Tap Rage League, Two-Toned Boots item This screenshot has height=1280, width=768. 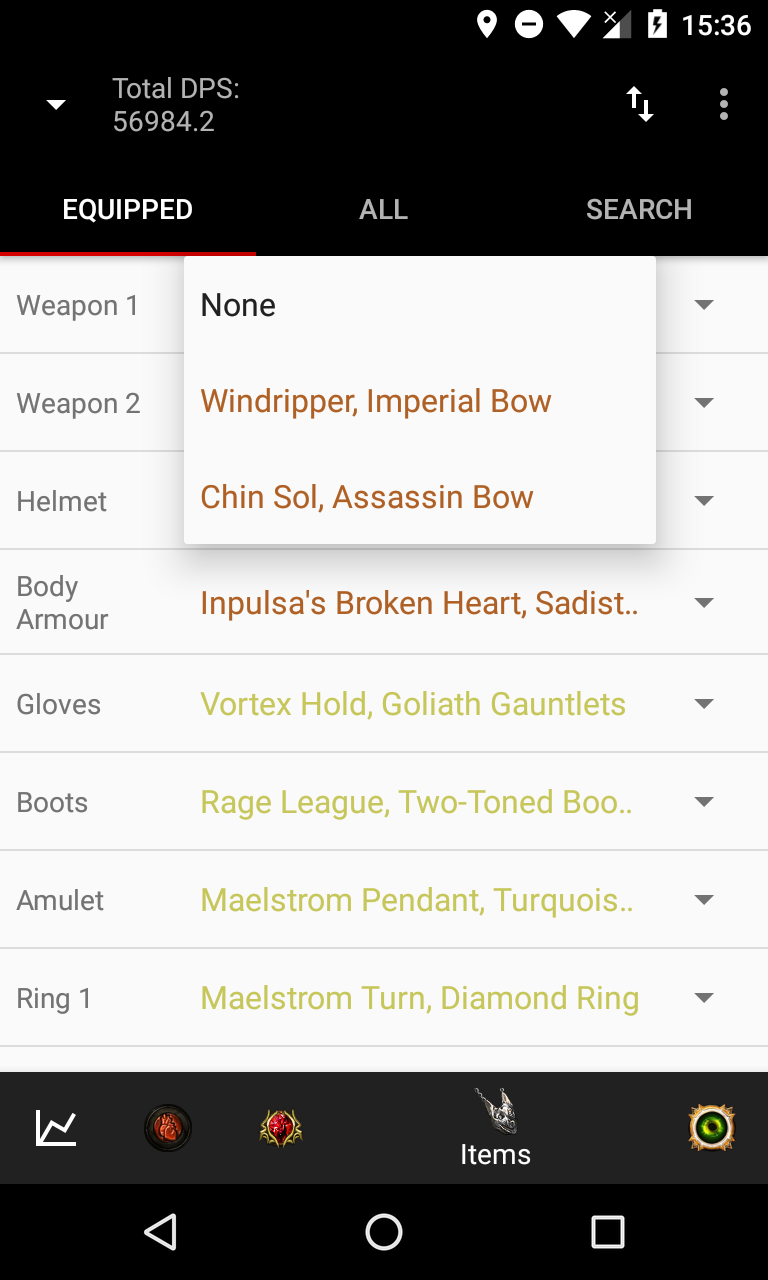pos(417,802)
